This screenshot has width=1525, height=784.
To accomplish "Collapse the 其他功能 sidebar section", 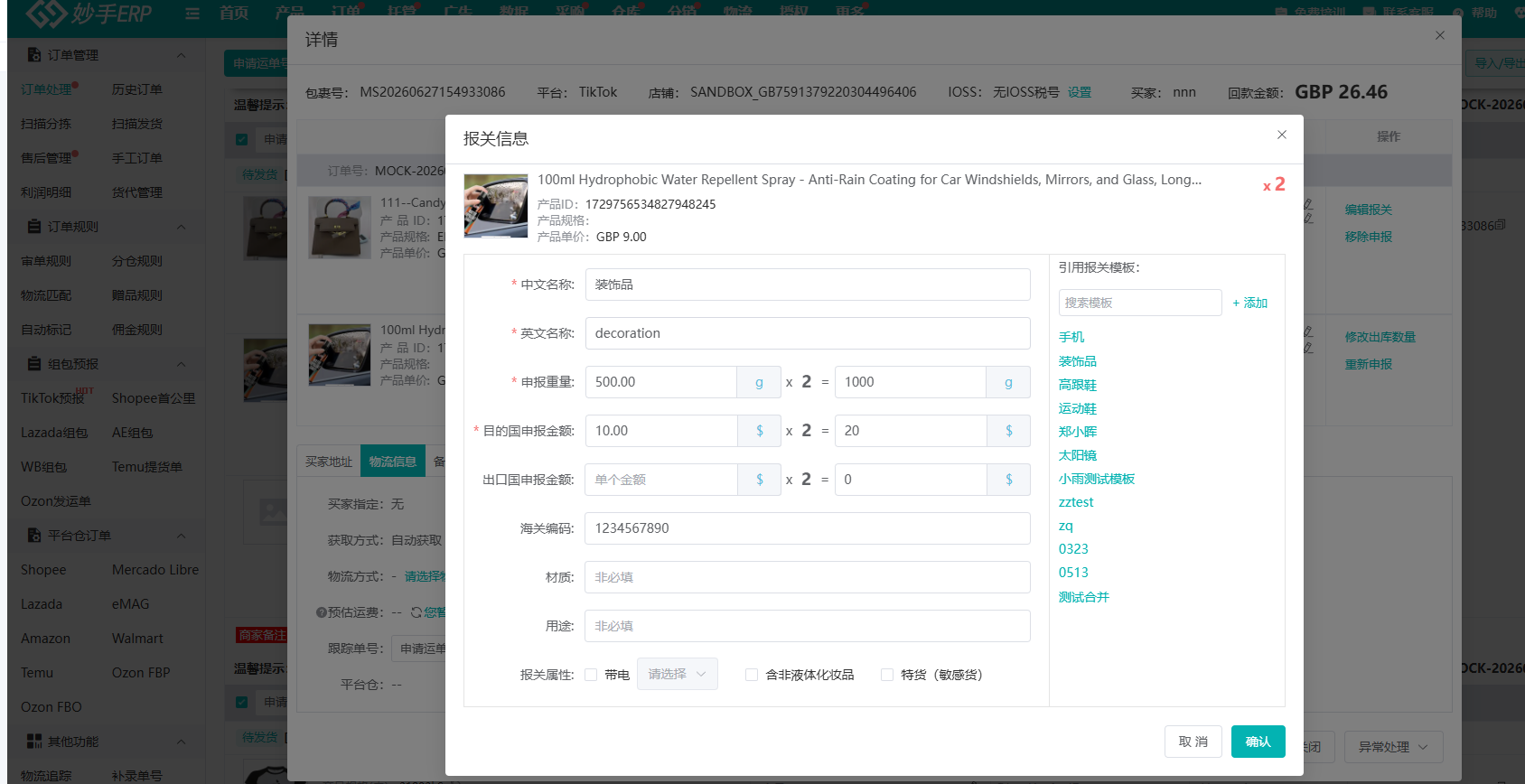I will click(181, 742).
